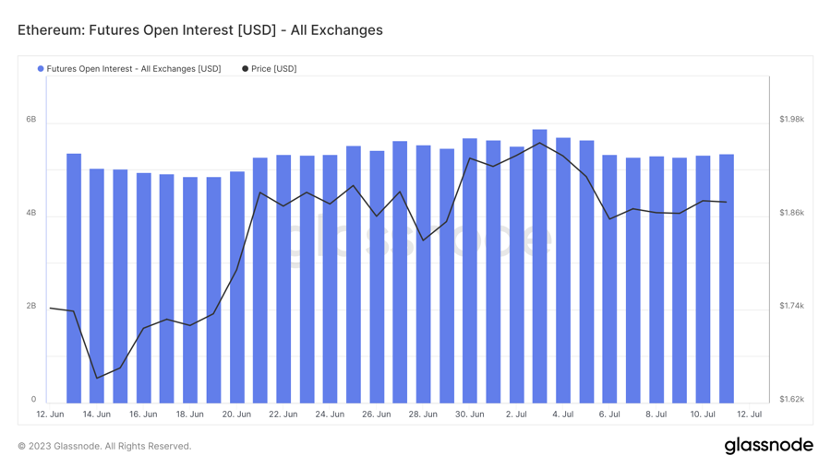Select the last bar before 12. Jul
The height and width of the screenshot is (468, 832).
click(726, 277)
